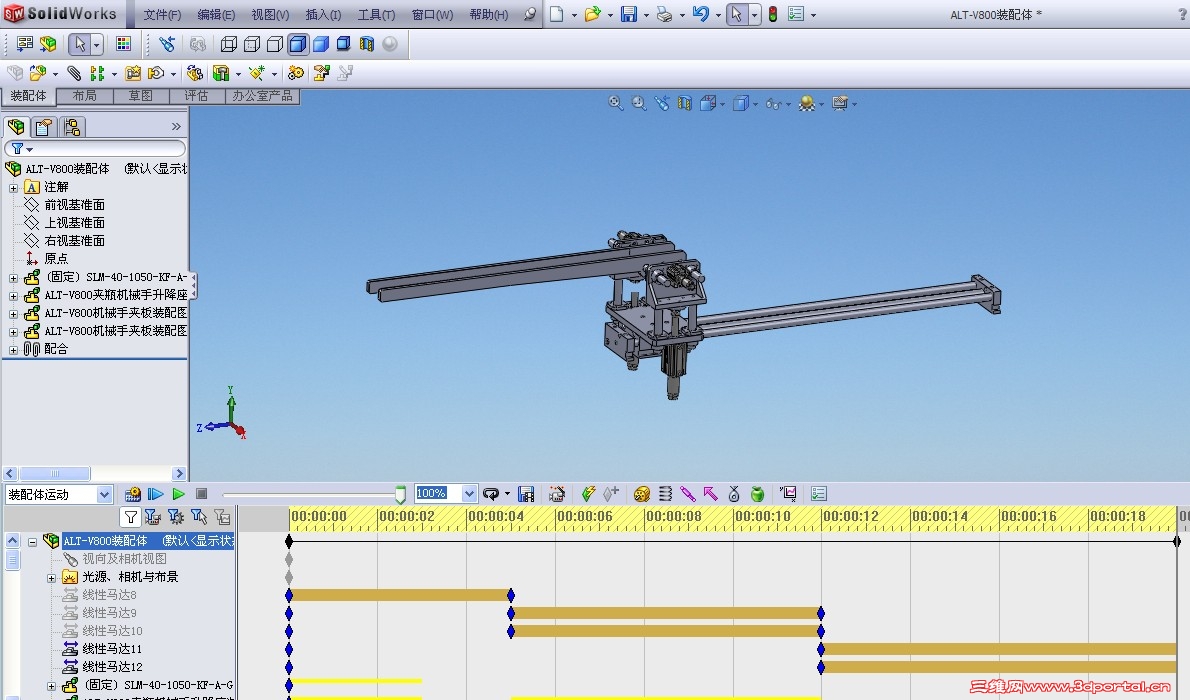This screenshot has height=700, width=1190.
Task: Click the Save Animation icon in motion toolbar
Action: pyautogui.click(x=526, y=494)
